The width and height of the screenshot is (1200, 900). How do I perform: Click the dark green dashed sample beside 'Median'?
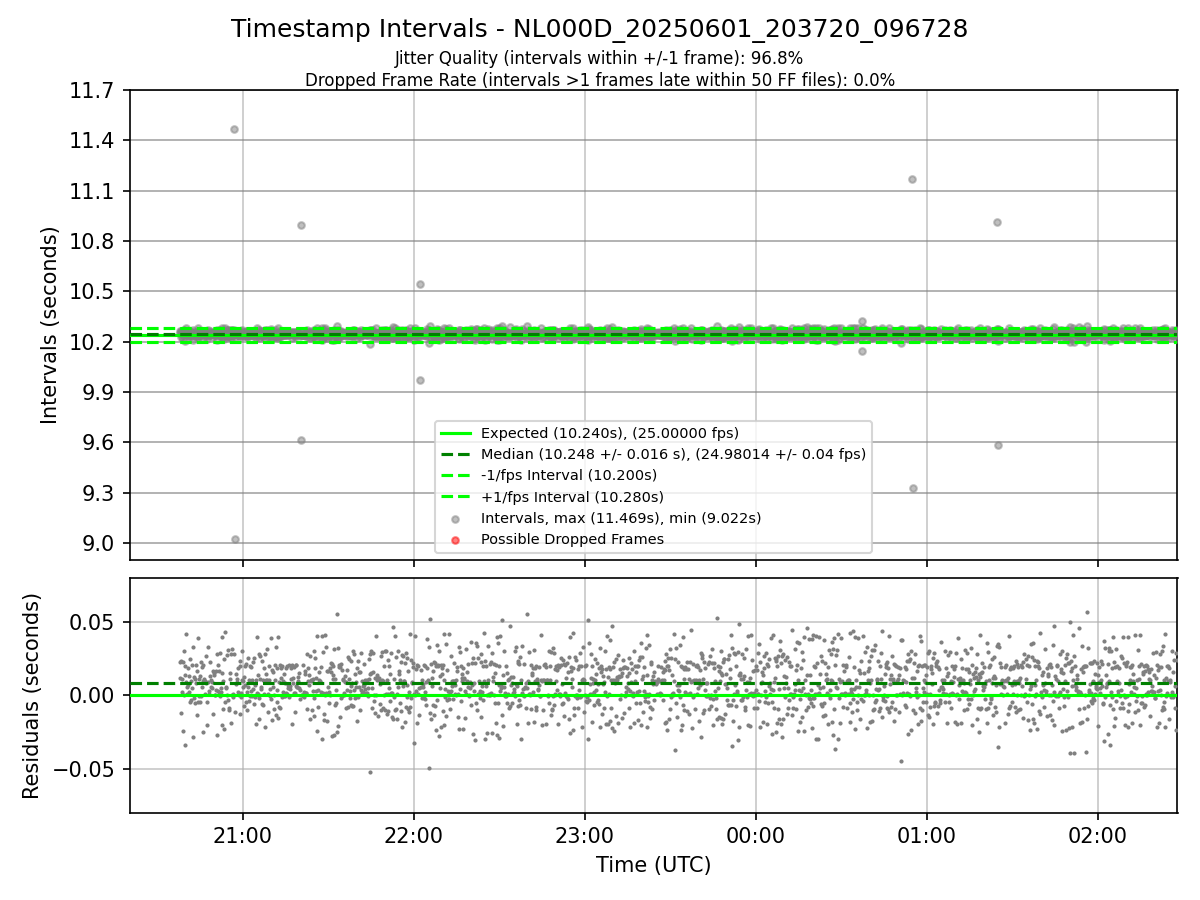tap(455, 454)
